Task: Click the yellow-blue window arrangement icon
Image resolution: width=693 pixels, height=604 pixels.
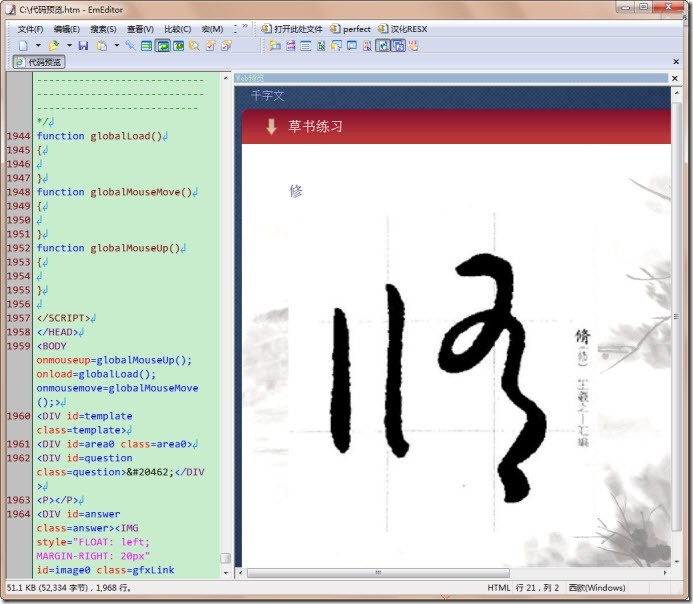Action: point(336,46)
